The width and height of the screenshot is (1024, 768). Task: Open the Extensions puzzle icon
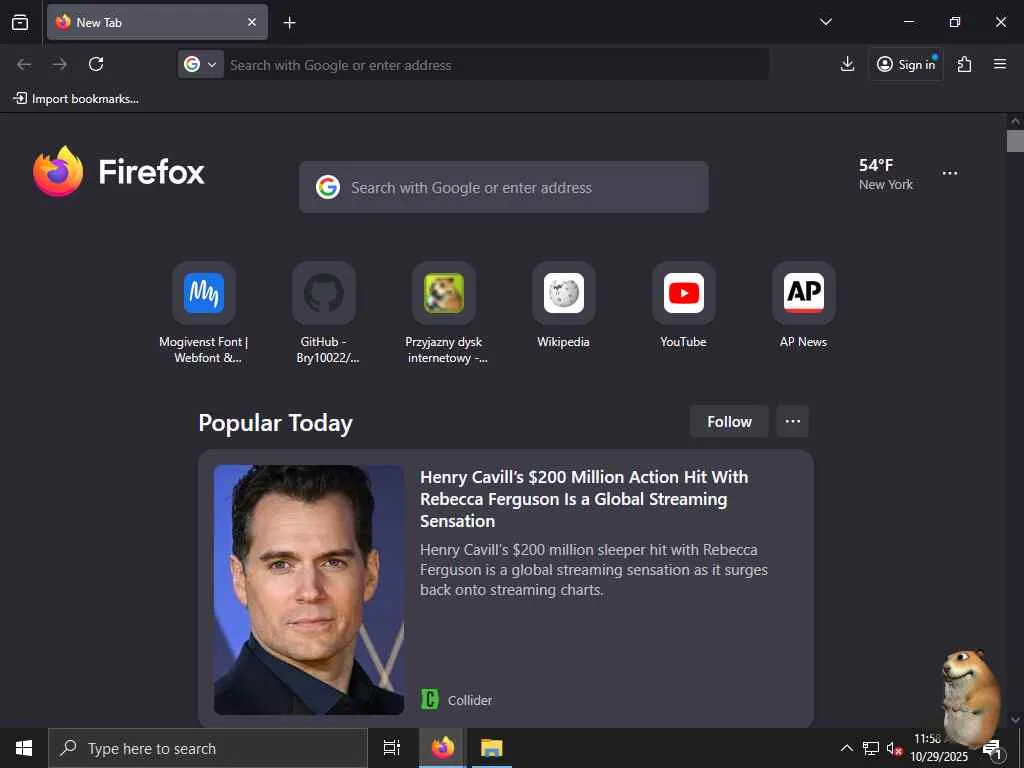tap(964, 64)
